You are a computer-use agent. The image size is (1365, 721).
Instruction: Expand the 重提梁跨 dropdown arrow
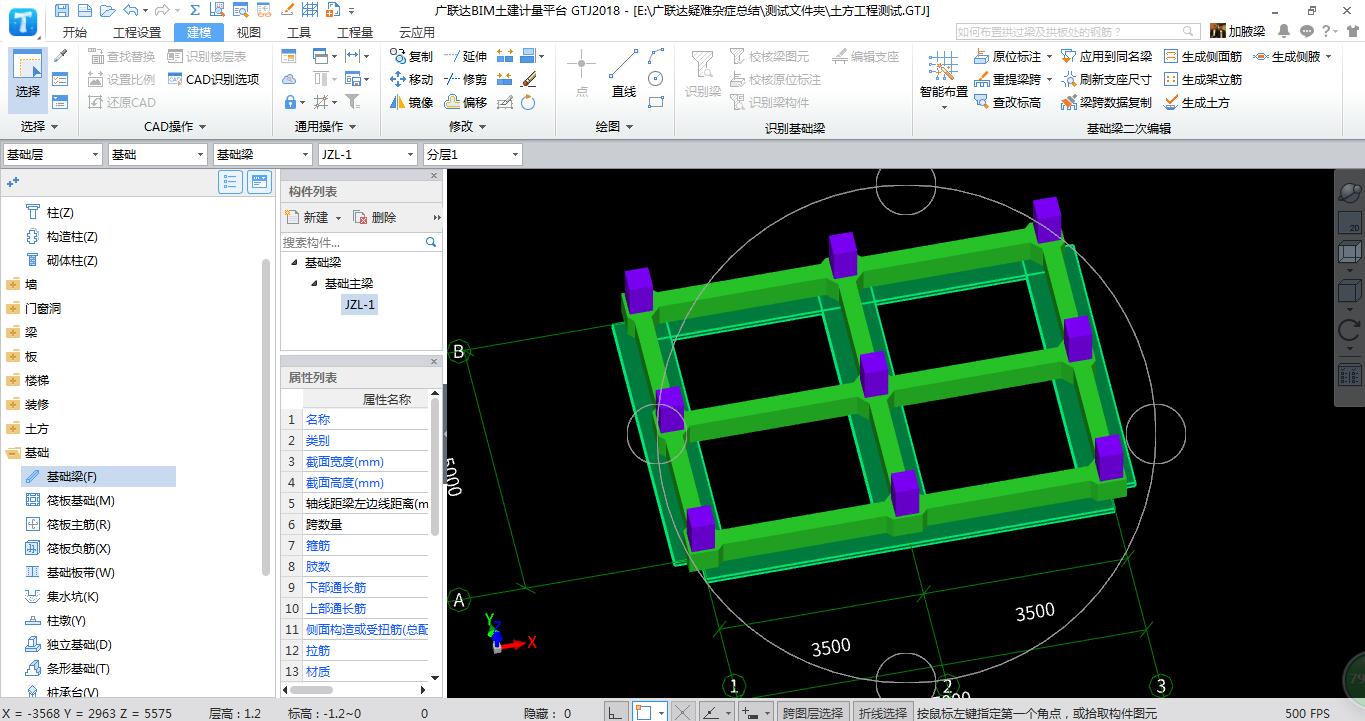coord(1049,80)
